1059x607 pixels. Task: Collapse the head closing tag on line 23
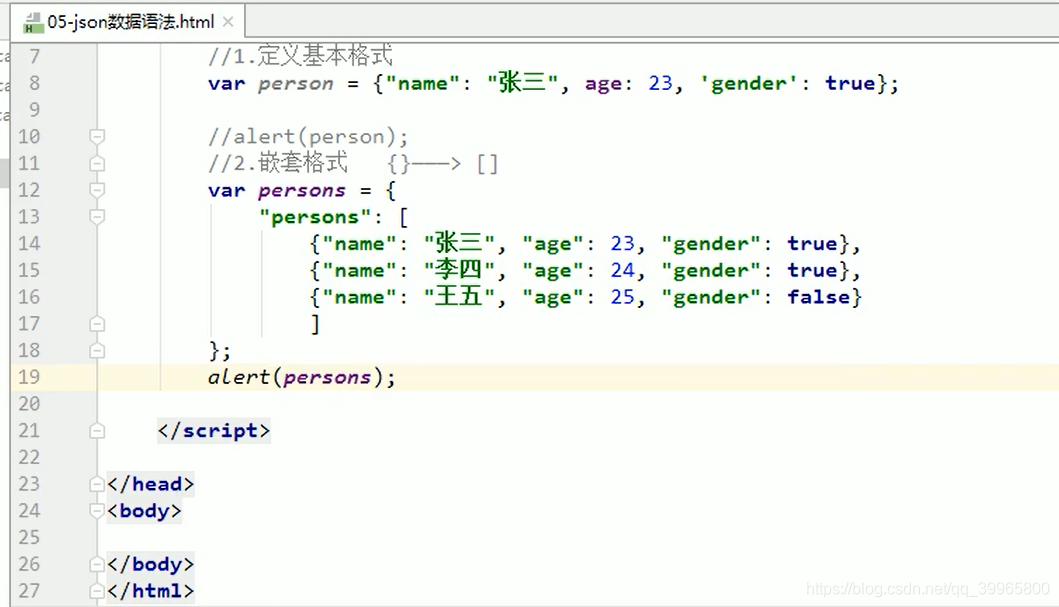pos(97,484)
